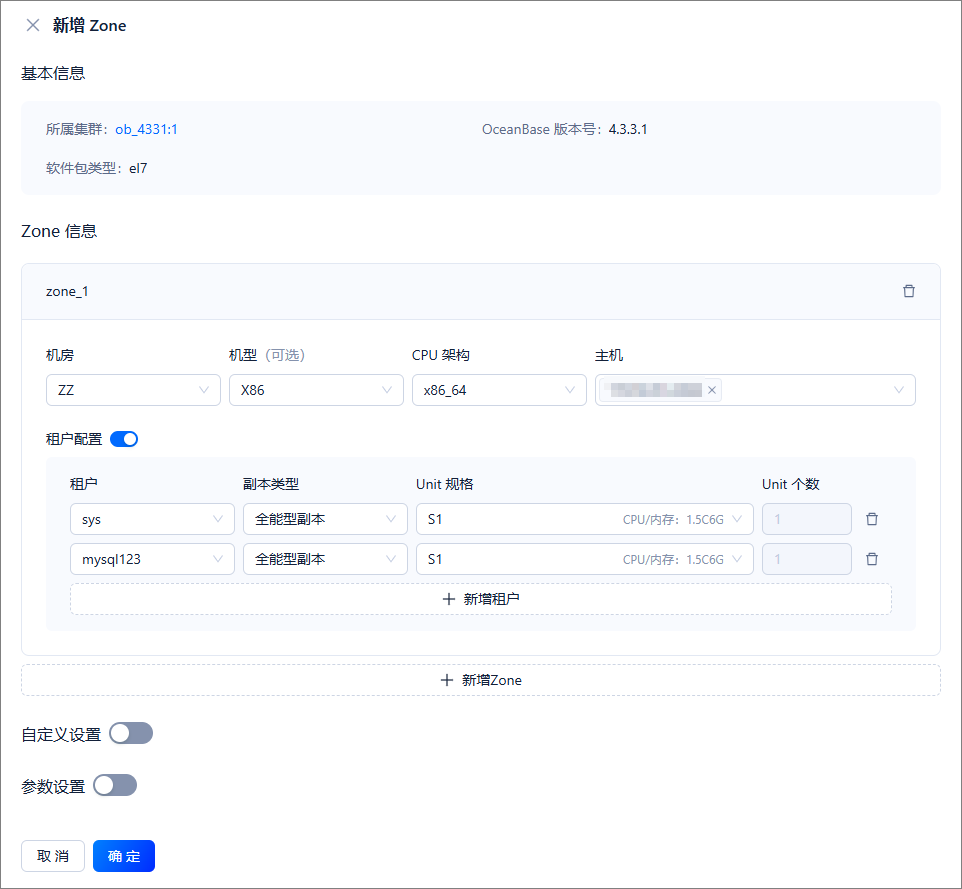The width and height of the screenshot is (962, 889).
Task: Click the 基本信息 heading
Action: click(x=53, y=74)
